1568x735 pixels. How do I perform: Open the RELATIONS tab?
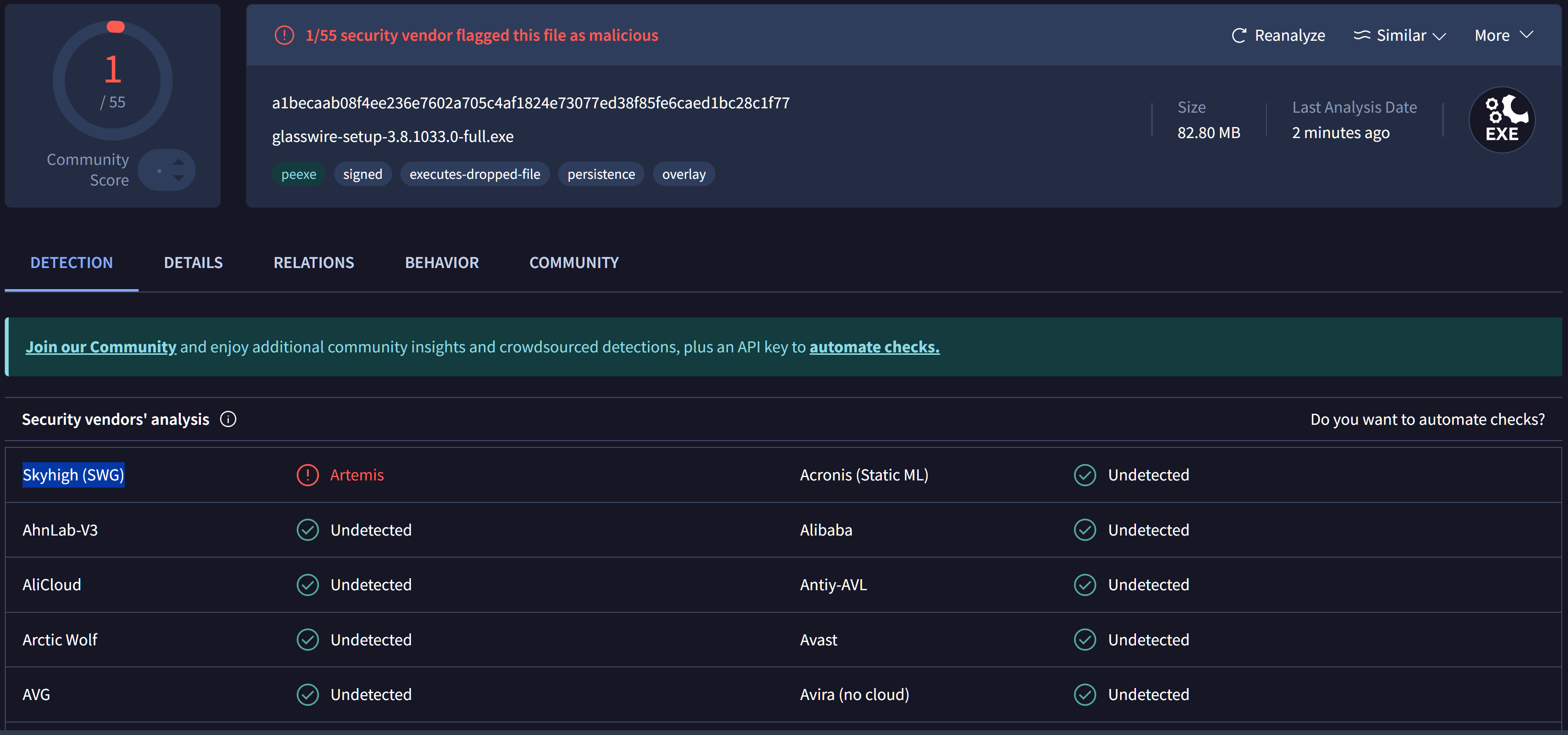click(314, 262)
